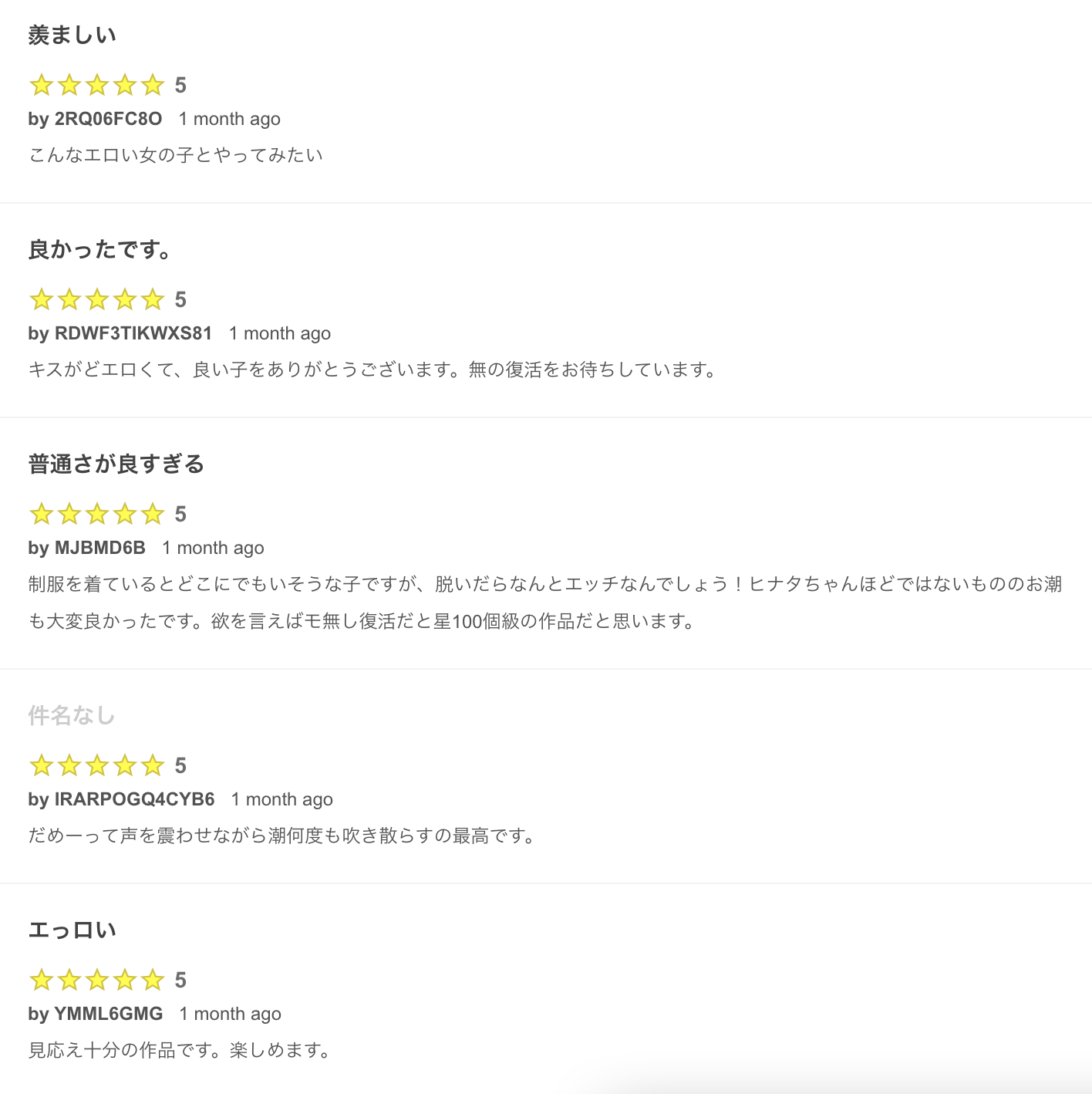Open reviewer IRARPOGQ4CYB6's profile name
This screenshot has height=1094, width=1092.
pos(134,799)
